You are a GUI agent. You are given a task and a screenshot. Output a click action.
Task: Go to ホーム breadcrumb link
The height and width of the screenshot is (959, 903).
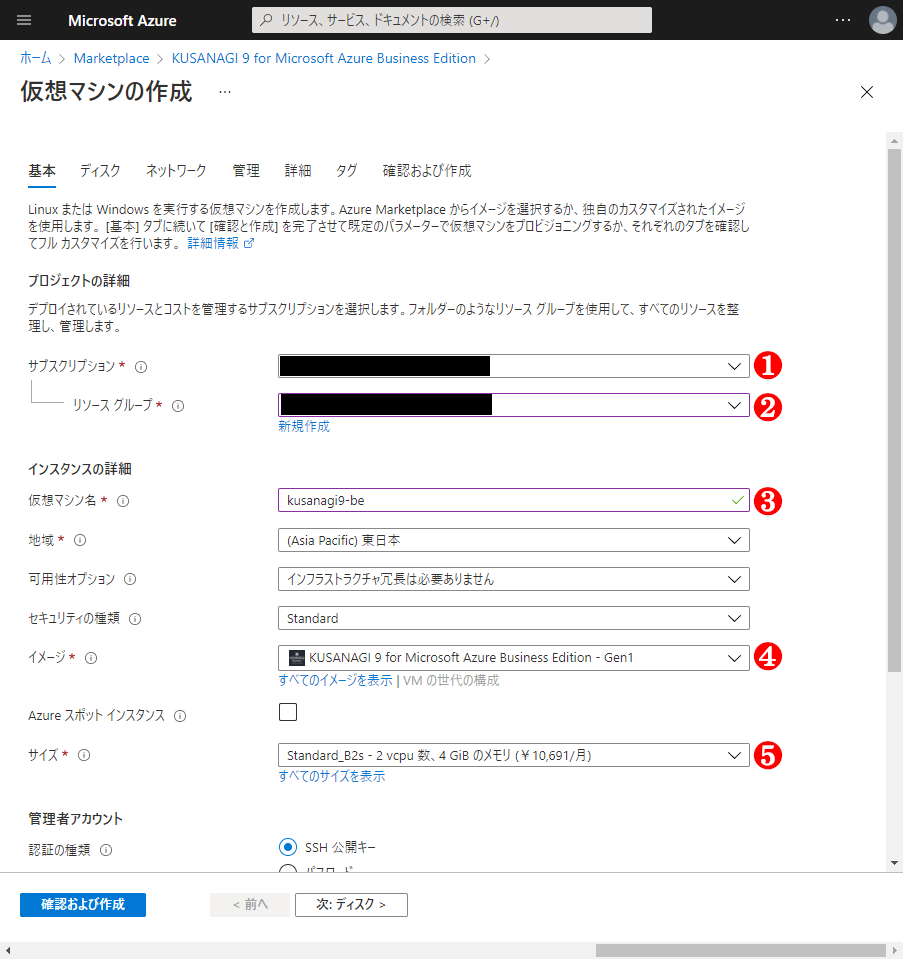pyautogui.click(x=35, y=58)
